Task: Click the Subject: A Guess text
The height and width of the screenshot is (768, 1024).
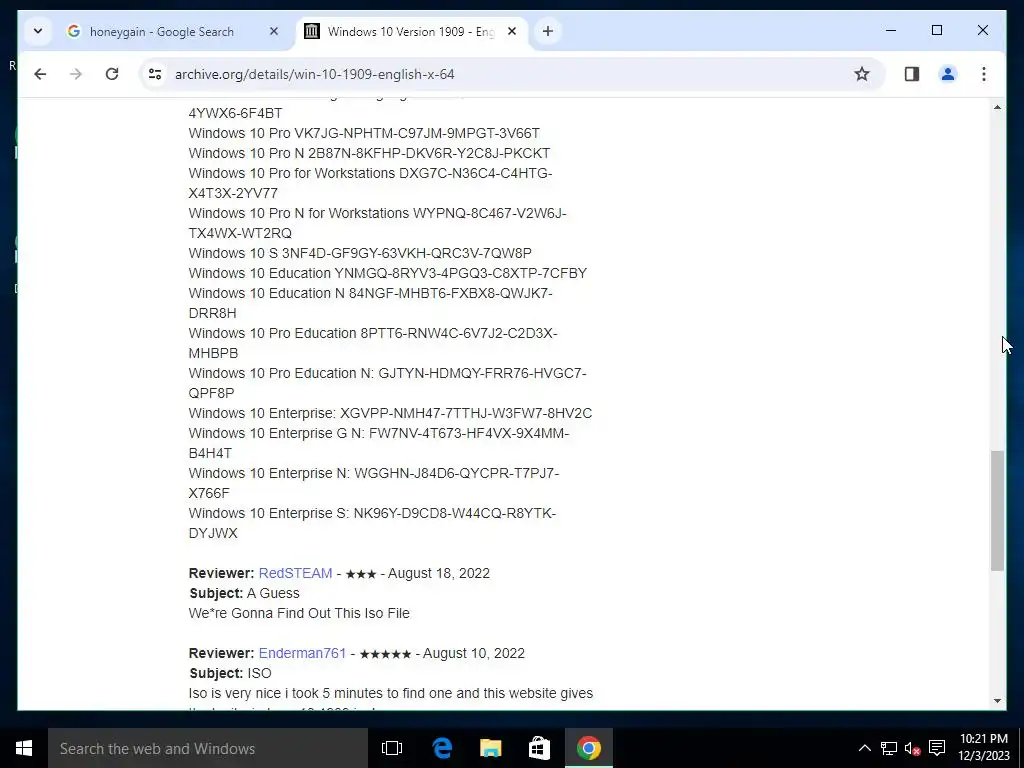Action: click(x=244, y=594)
